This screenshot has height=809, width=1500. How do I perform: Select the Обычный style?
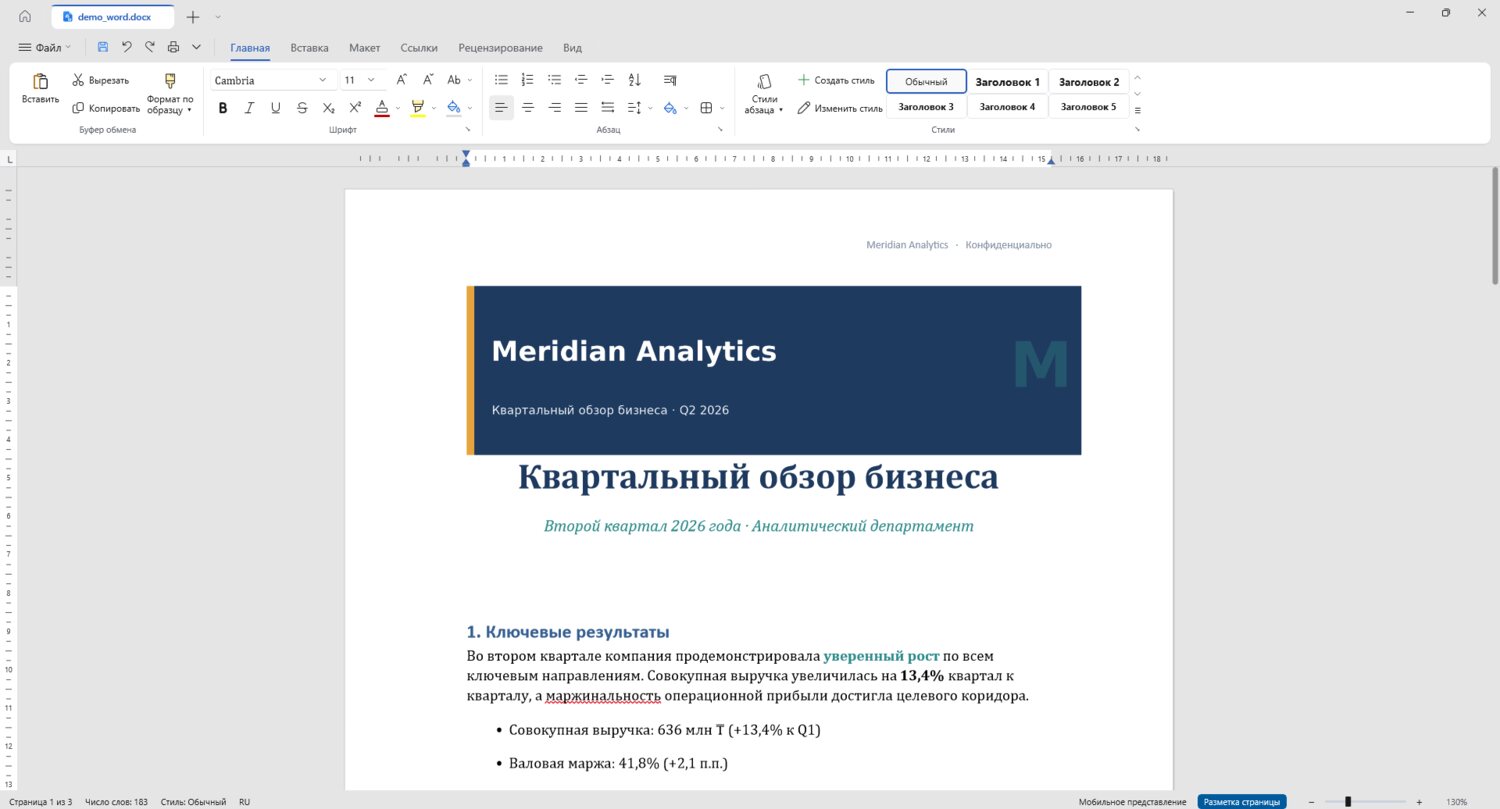pyautogui.click(x=926, y=82)
